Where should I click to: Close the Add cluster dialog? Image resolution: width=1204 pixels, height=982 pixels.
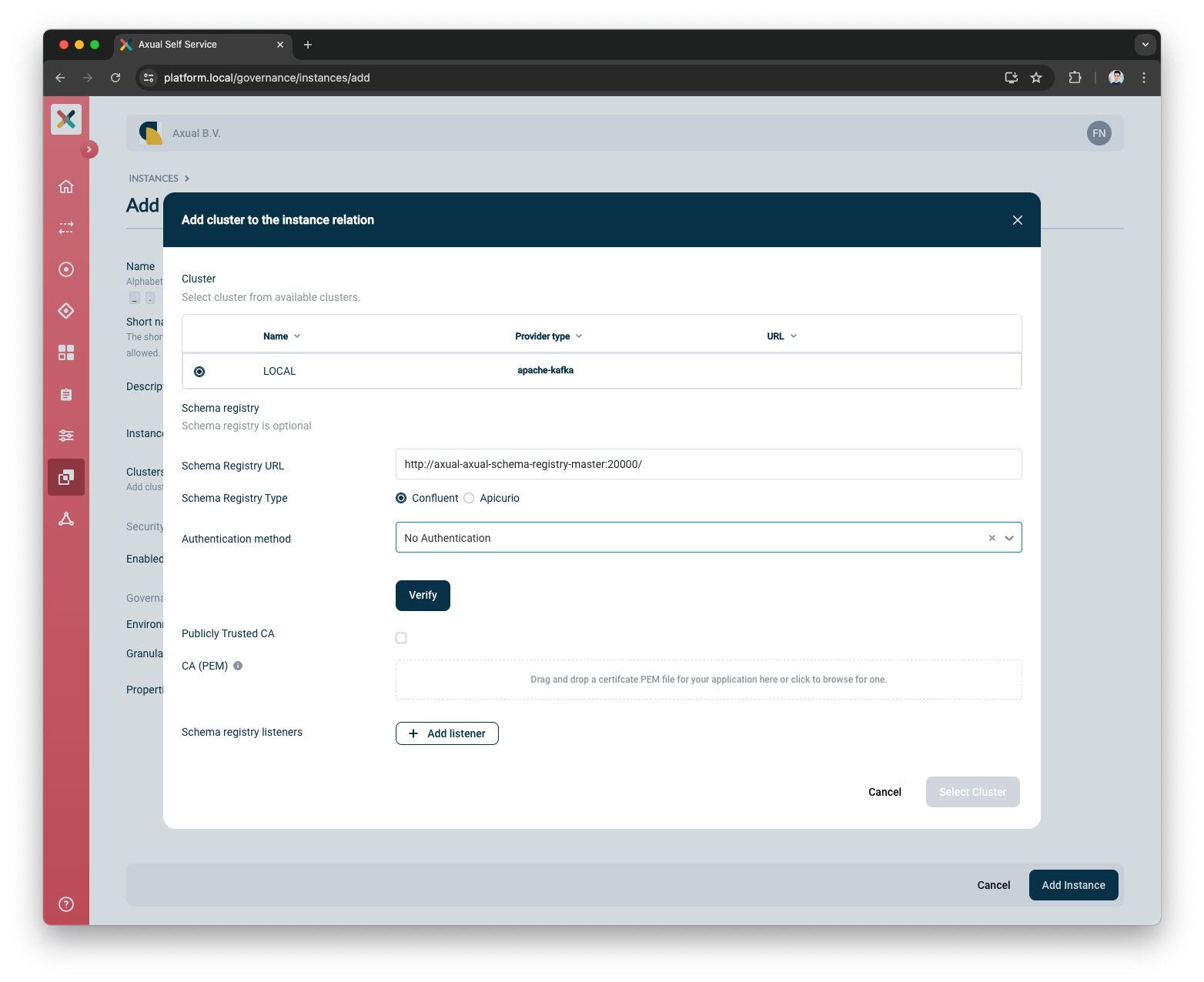(x=1018, y=220)
